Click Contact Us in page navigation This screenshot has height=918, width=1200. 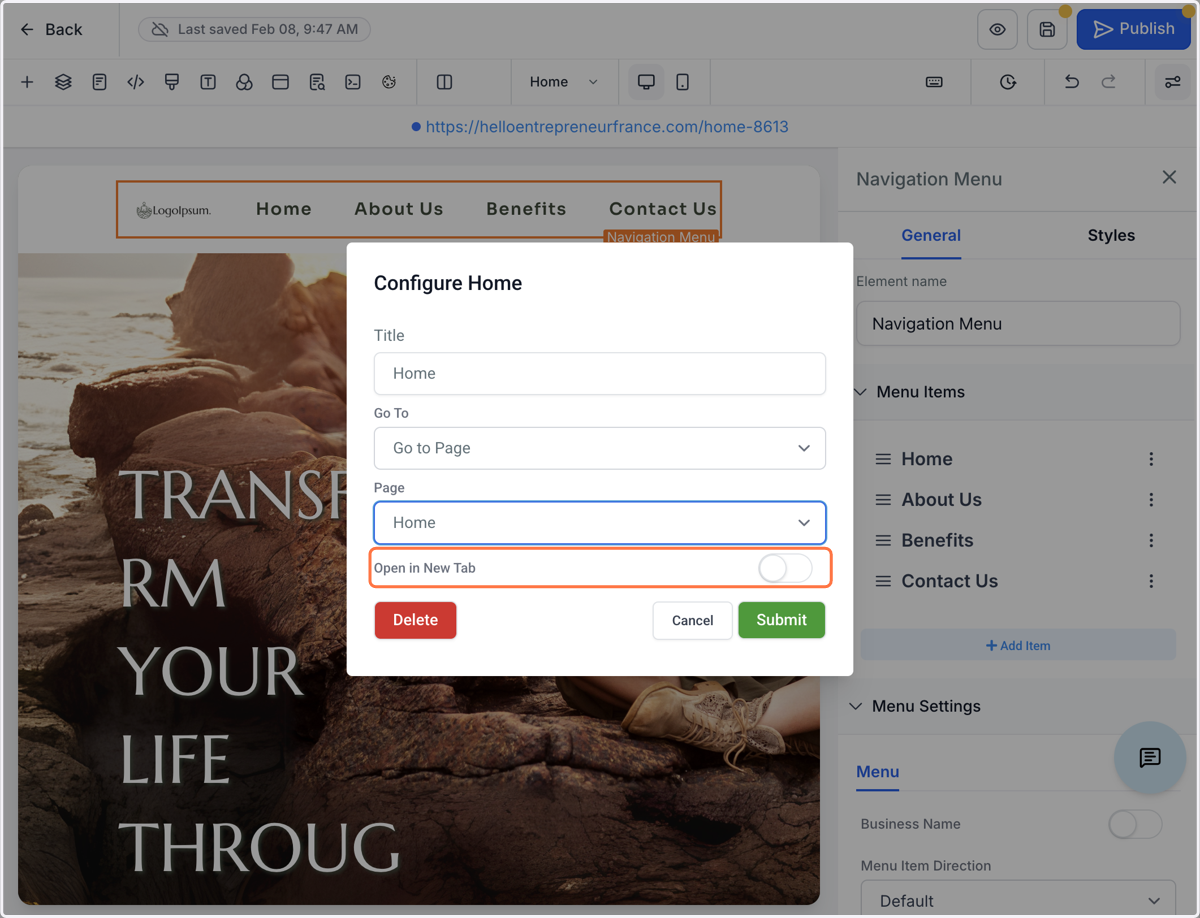tap(663, 209)
